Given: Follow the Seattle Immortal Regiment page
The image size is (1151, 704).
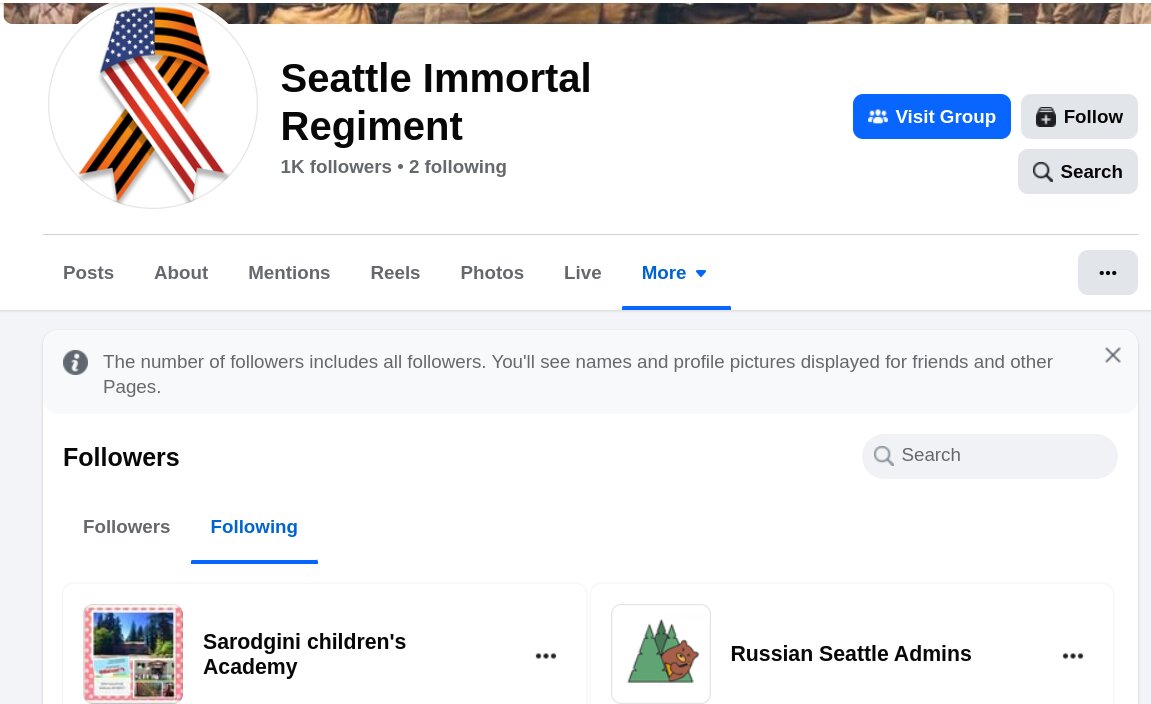Looking at the screenshot, I should click(x=1079, y=117).
